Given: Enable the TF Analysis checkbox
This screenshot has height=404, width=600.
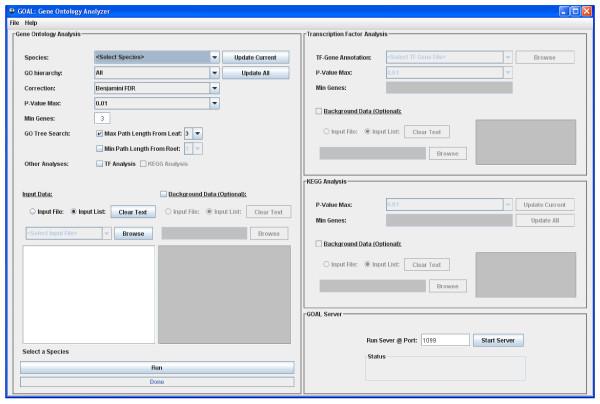Looking at the screenshot, I should [x=99, y=163].
